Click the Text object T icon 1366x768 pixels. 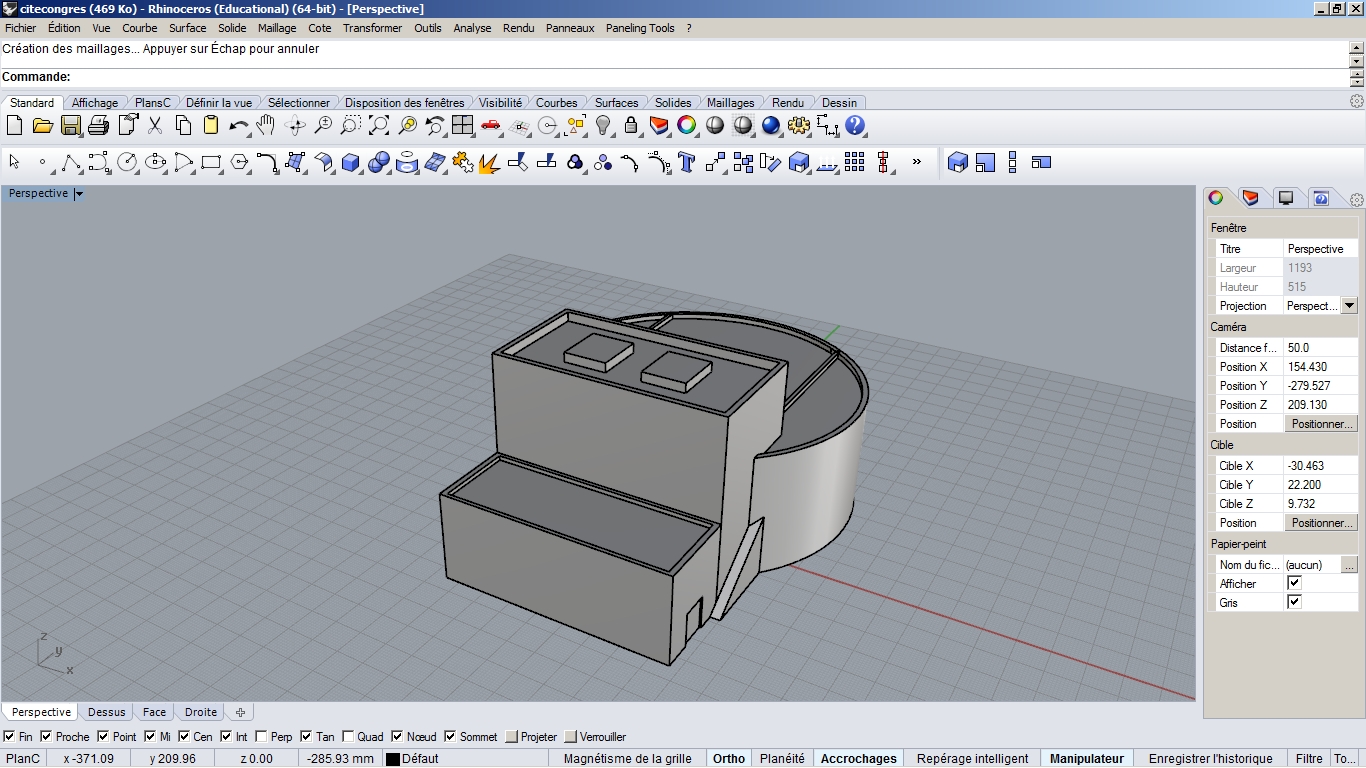(686, 162)
